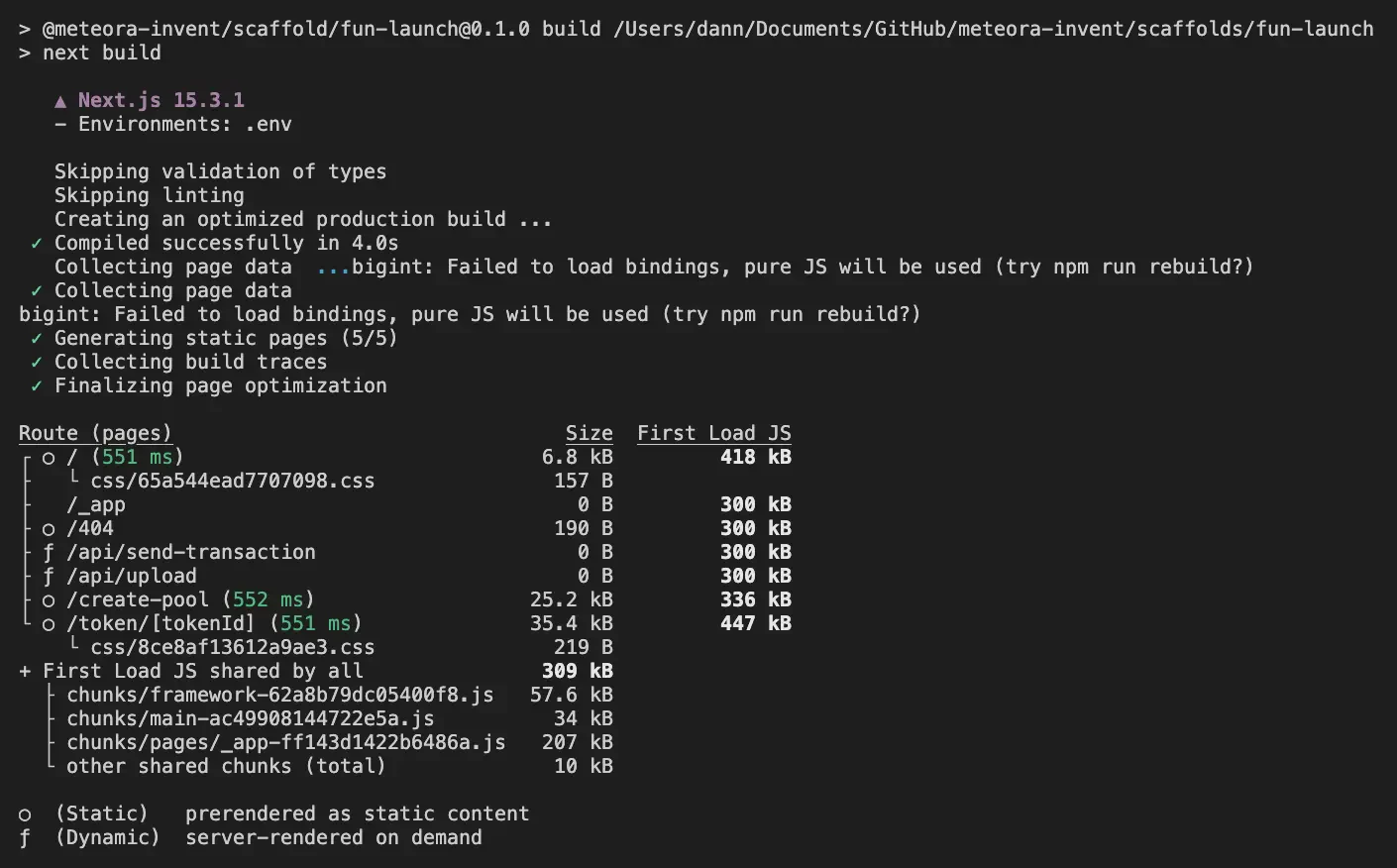Click the ƒ symbol in Dynamic legend
Viewport: 1397px width, 868px height.
click(25, 838)
